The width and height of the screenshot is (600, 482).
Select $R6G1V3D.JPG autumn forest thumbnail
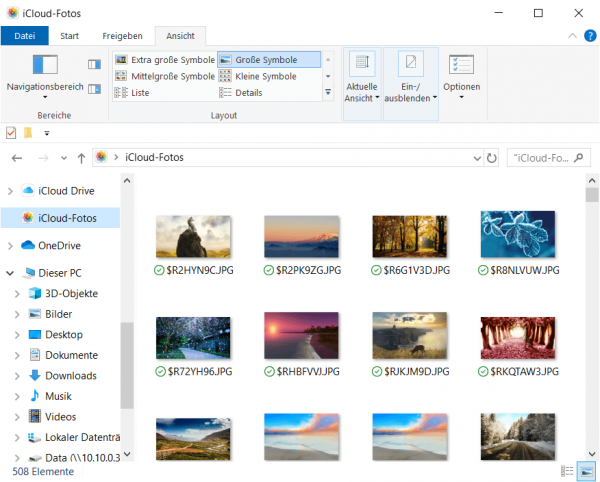pyautogui.click(x=410, y=236)
